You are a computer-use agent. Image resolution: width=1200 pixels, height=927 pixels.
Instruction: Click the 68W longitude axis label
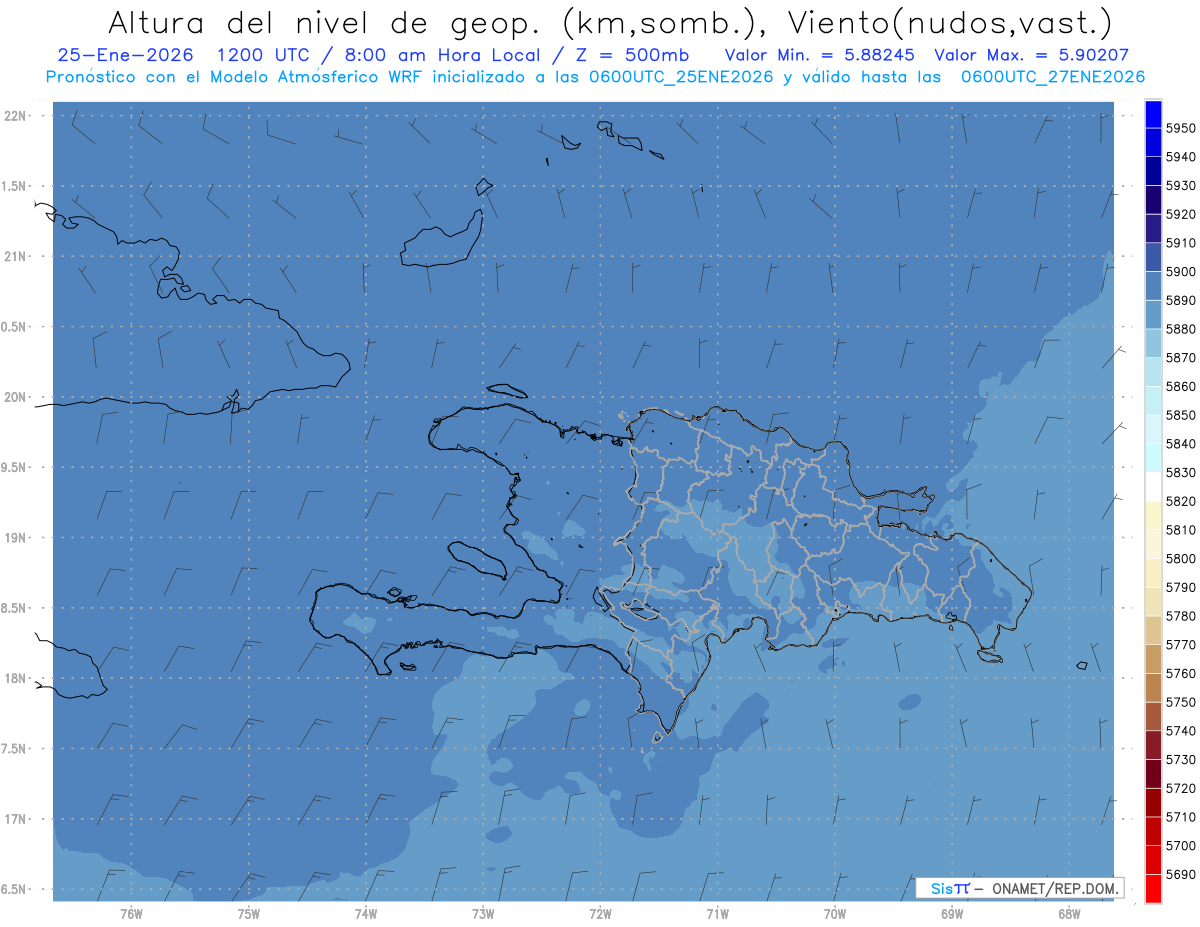click(1069, 914)
